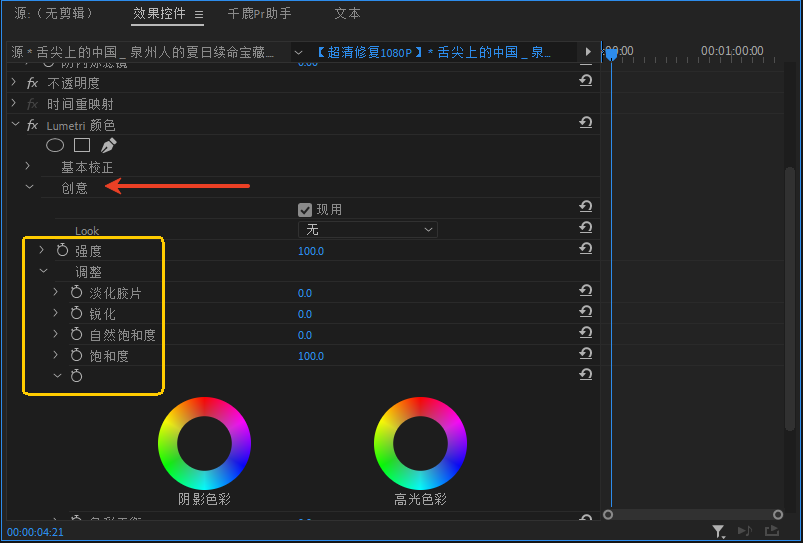
Task: Click the 淡化胶片 value 0.0
Action: coord(305,293)
